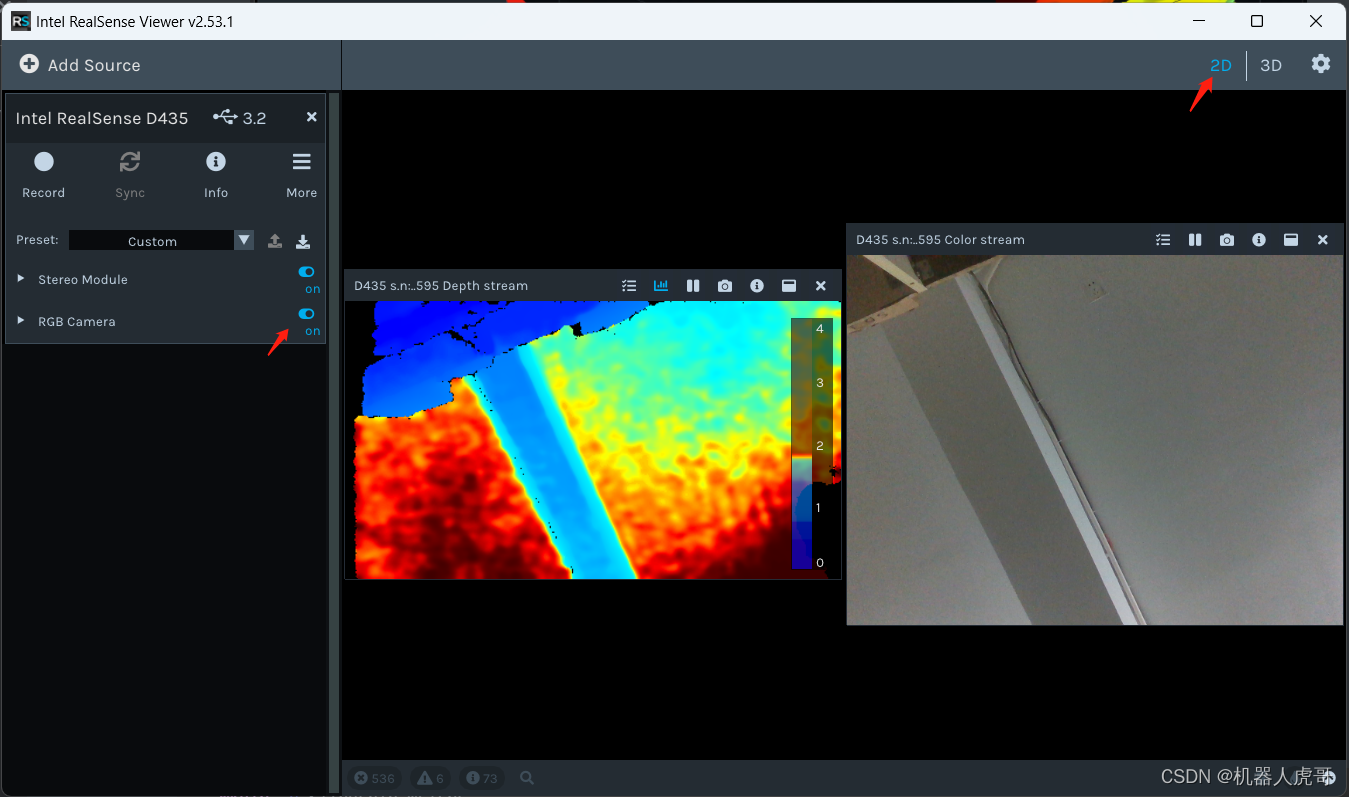The height and width of the screenshot is (797, 1349).
Task: Open Depth stream list options icon
Action: [629, 286]
